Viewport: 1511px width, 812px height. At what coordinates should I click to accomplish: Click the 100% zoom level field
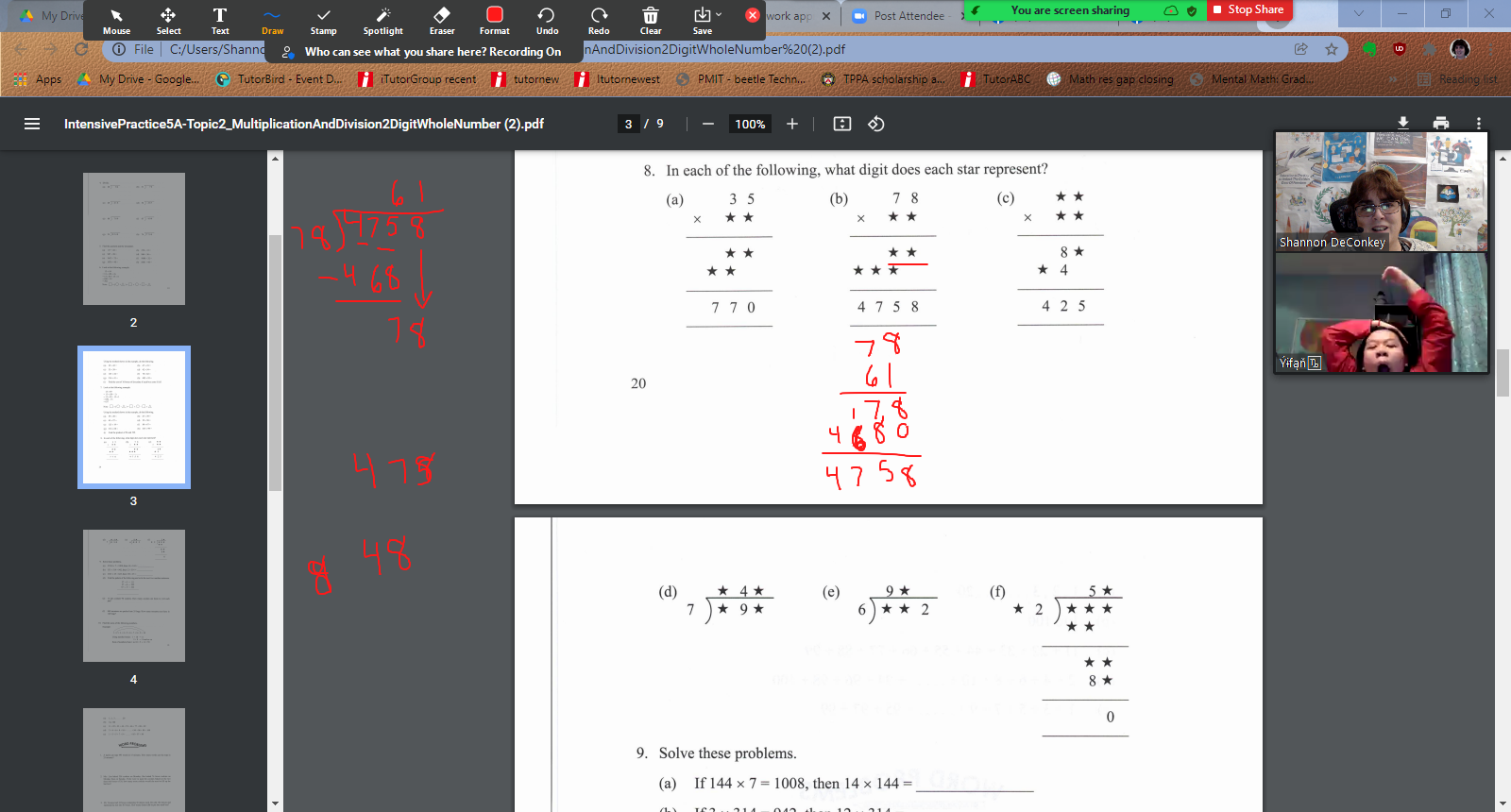(x=750, y=124)
